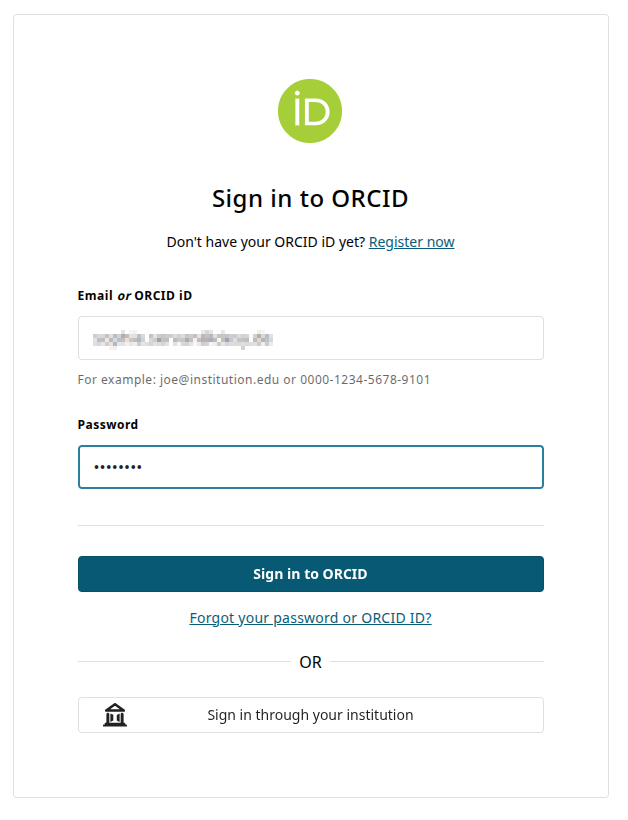Open Forgot your password or ORCID ID link
The height and width of the screenshot is (820, 628).
[x=310, y=618]
